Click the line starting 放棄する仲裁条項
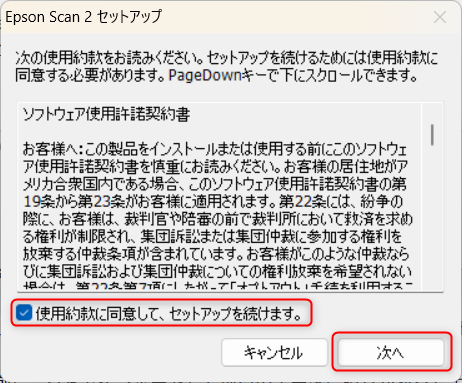The width and height of the screenshot is (462, 383). coord(216,254)
